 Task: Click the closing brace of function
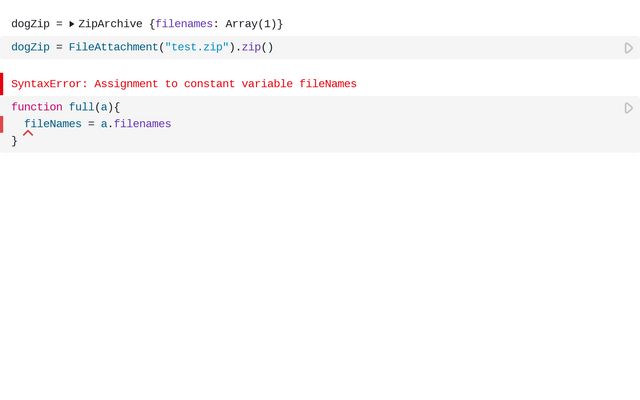(x=14, y=141)
